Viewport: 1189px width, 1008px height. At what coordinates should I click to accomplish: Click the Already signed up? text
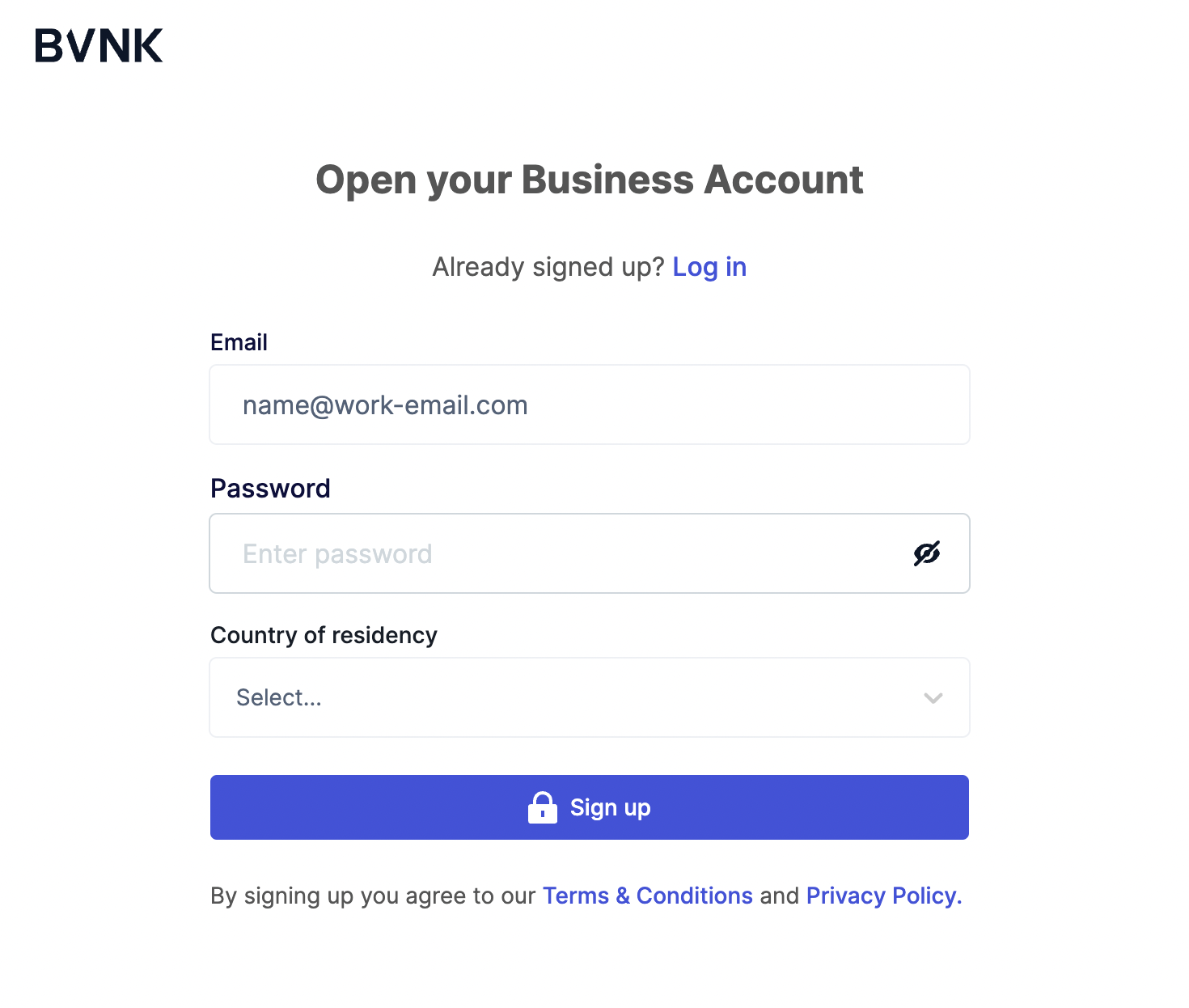coord(548,267)
